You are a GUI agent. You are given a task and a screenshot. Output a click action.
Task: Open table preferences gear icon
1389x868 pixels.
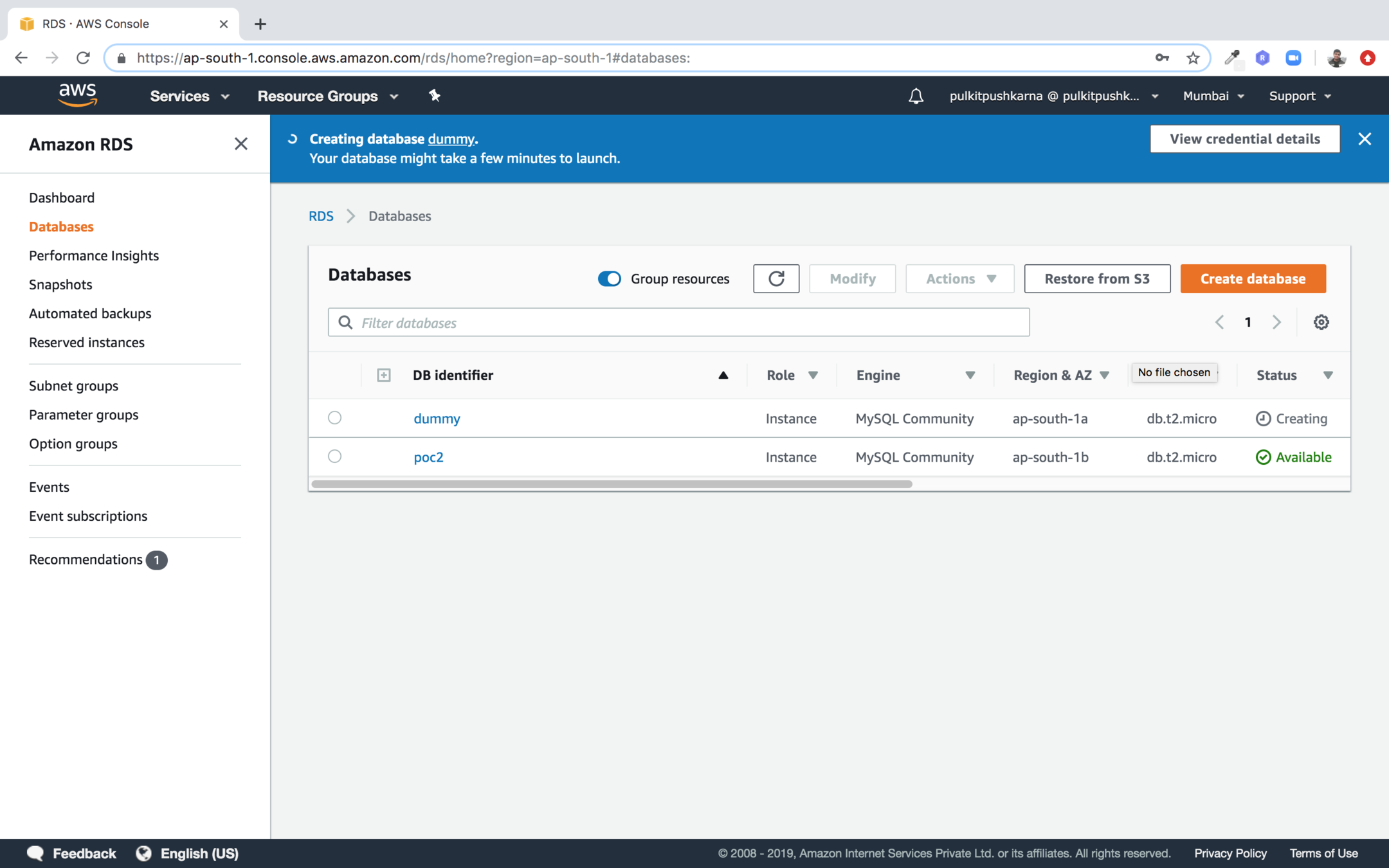pyautogui.click(x=1321, y=322)
